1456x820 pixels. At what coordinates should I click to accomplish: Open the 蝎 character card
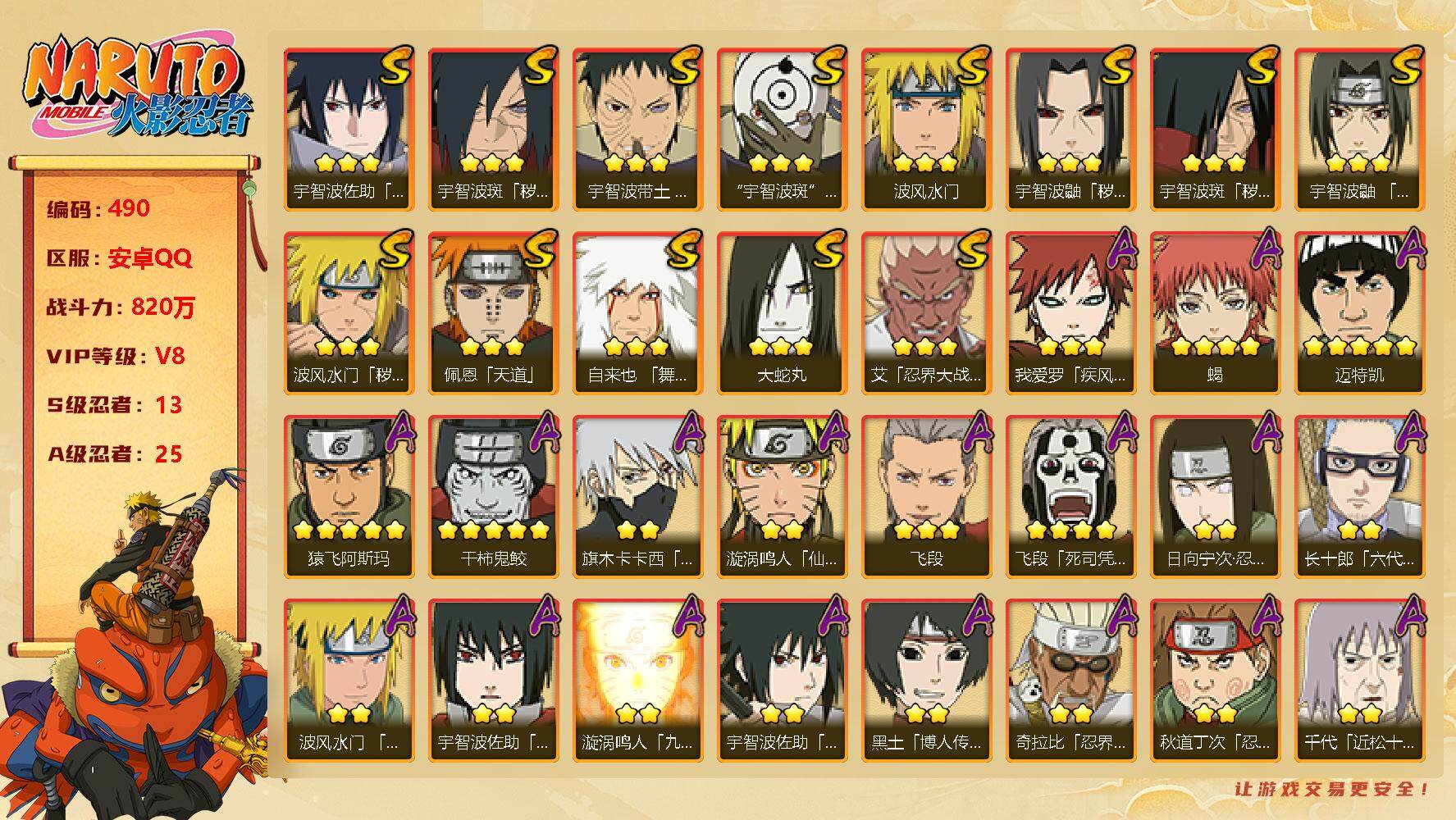click(1215, 313)
